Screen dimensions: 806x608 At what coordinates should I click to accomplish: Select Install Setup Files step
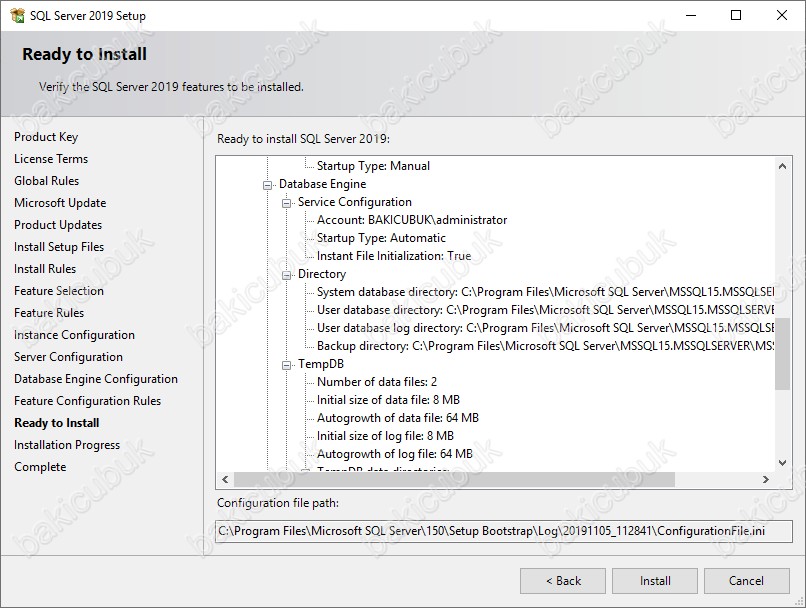click(x=59, y=247)
